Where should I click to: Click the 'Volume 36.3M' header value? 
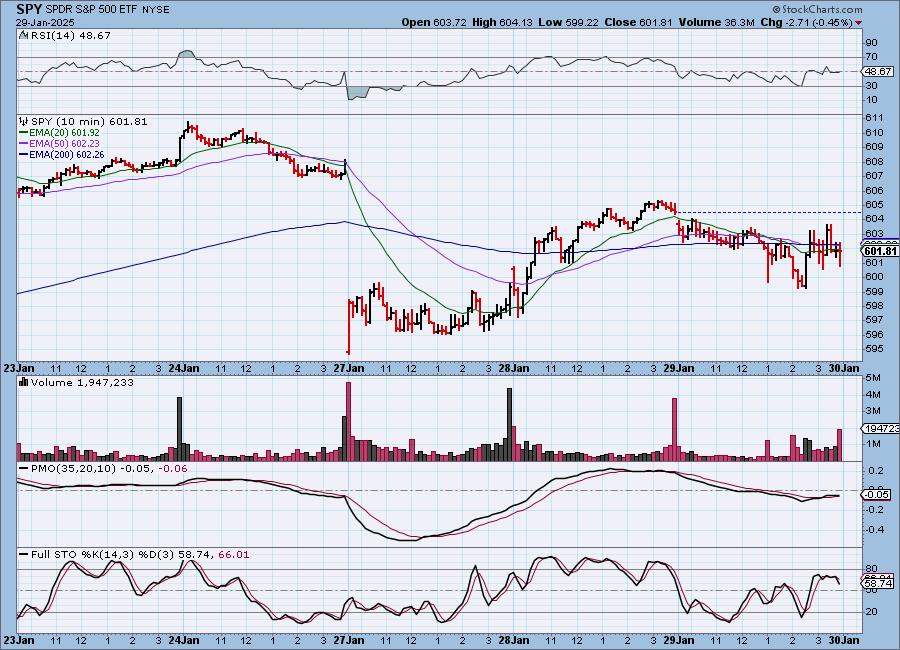point(716,22)
